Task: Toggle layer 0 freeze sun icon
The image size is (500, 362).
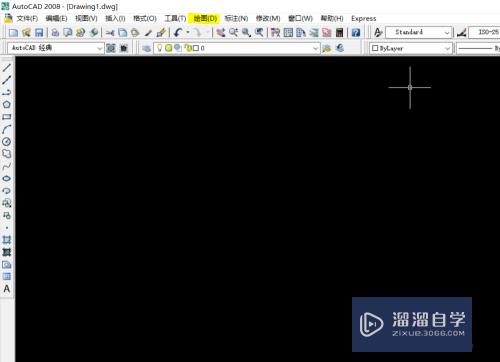Action: [169, 48]
